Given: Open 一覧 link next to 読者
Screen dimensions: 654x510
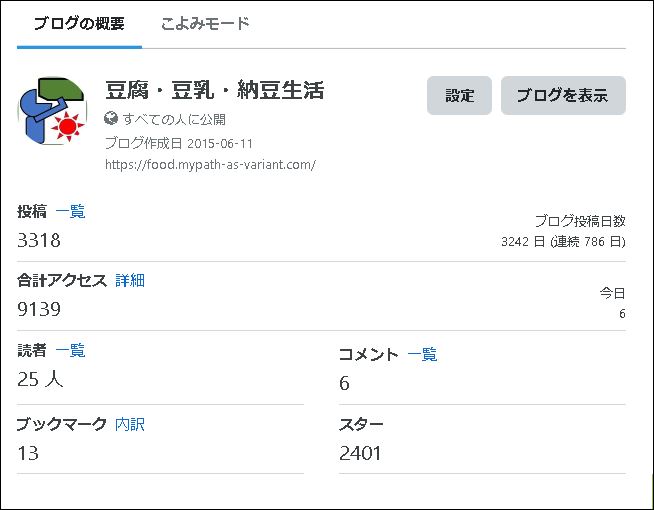Looking at the screenshot, I should [x=70, y=350].
